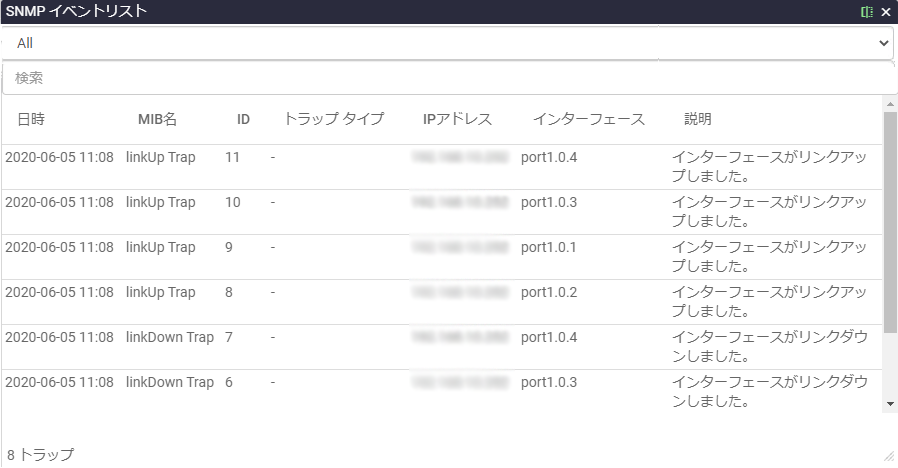Viewport: 898px width, 468px height.
Task: Select the linkDown Trap row with ID 7
Action: pos(169,338)
